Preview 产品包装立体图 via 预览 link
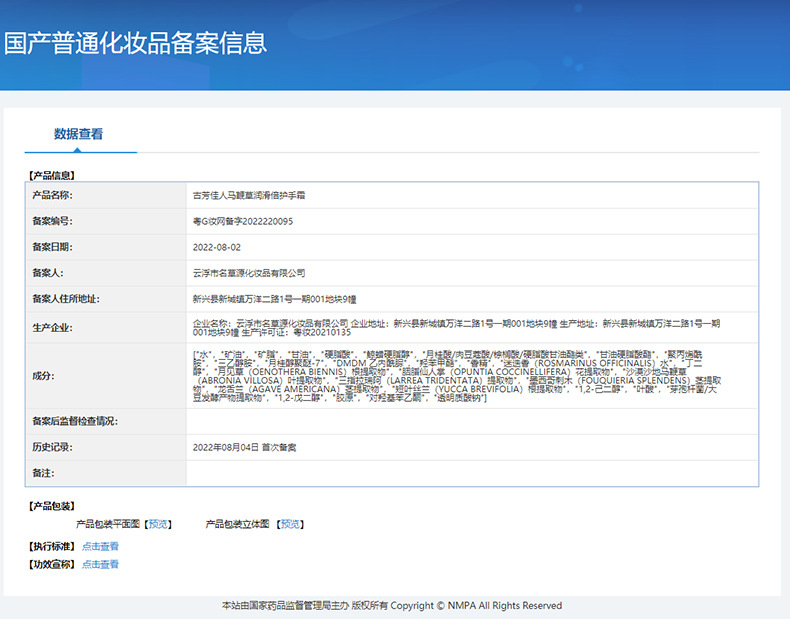Image resolution: width=790 pixels, height=630 pixels. [x=290, y=524]
